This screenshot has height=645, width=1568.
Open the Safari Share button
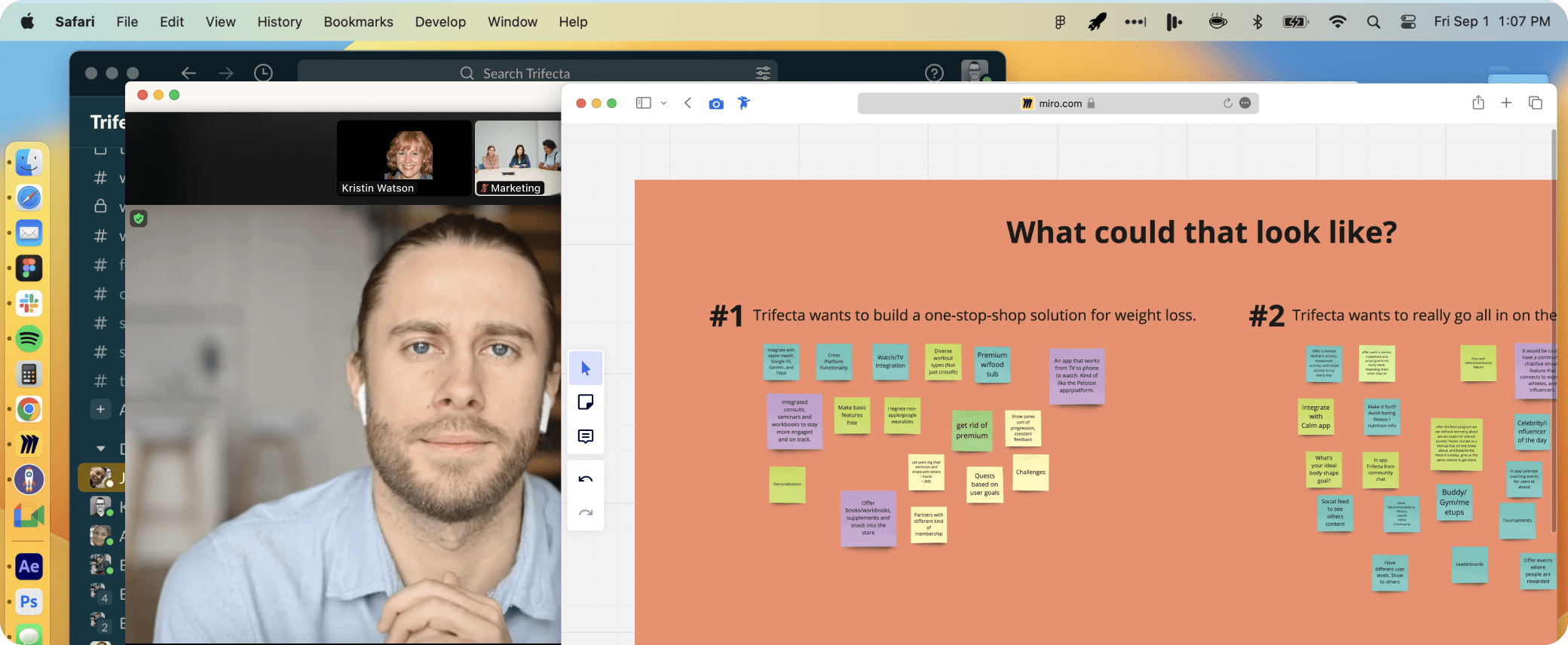1478,102
